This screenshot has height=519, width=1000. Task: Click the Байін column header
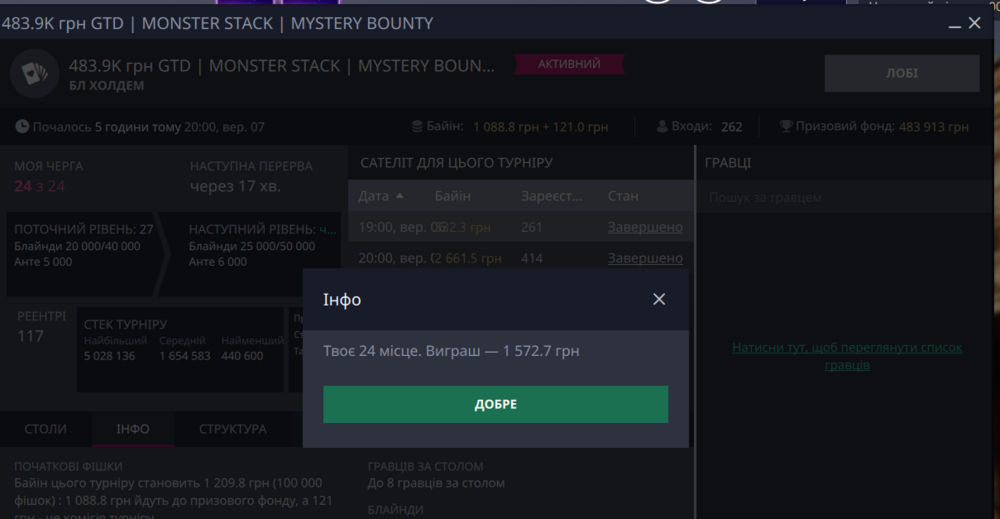point(452,196)
